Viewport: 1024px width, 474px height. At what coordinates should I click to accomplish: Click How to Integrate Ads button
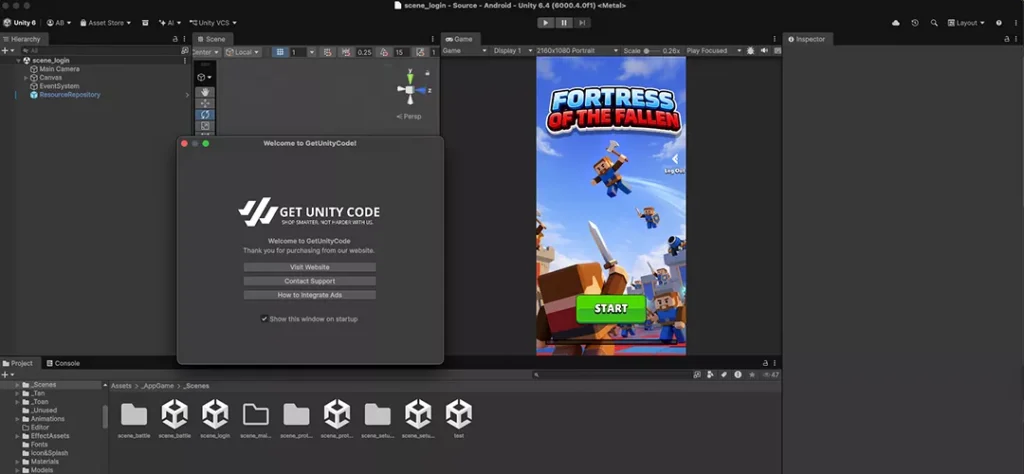tap(310, 295)
